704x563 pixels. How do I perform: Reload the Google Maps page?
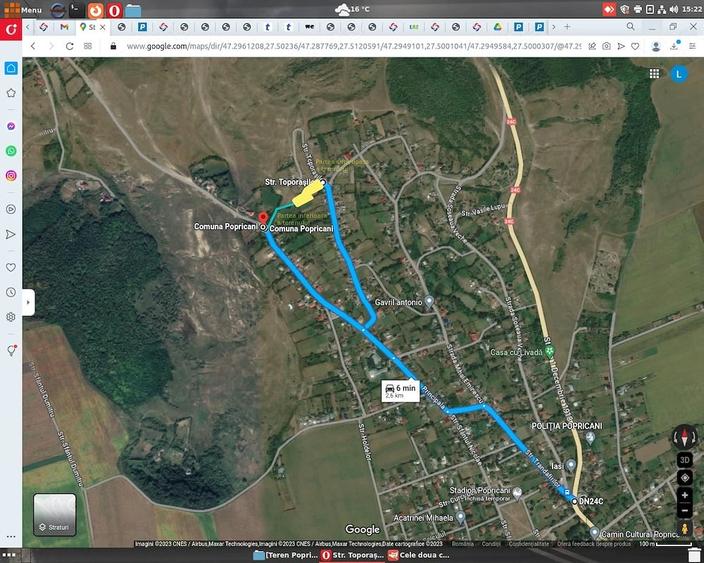click(70, 46)
